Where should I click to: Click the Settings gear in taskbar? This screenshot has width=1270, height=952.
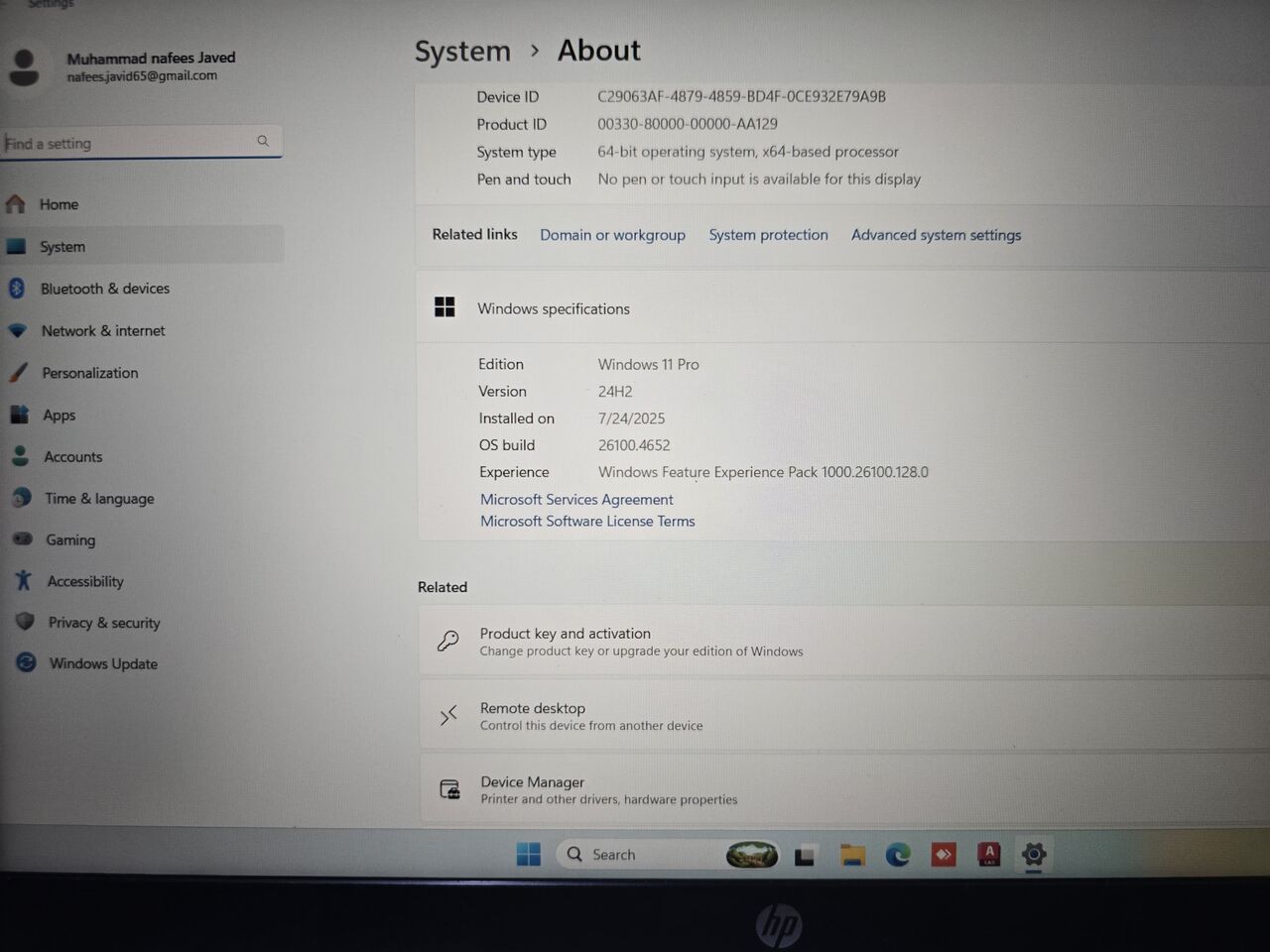pyautogui.click(x=1034, y=854)
